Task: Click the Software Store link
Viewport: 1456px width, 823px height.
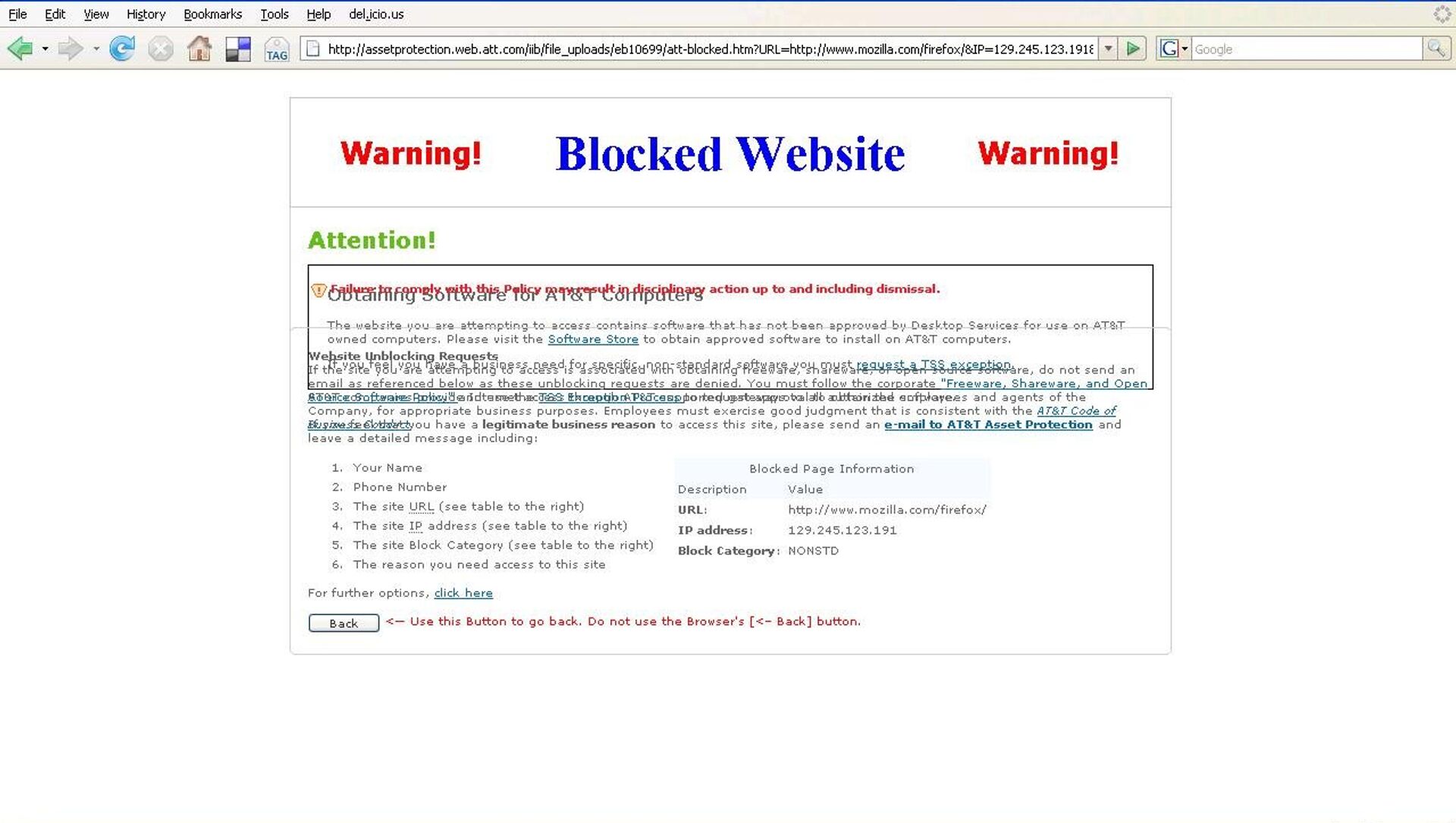Action: 593,339
